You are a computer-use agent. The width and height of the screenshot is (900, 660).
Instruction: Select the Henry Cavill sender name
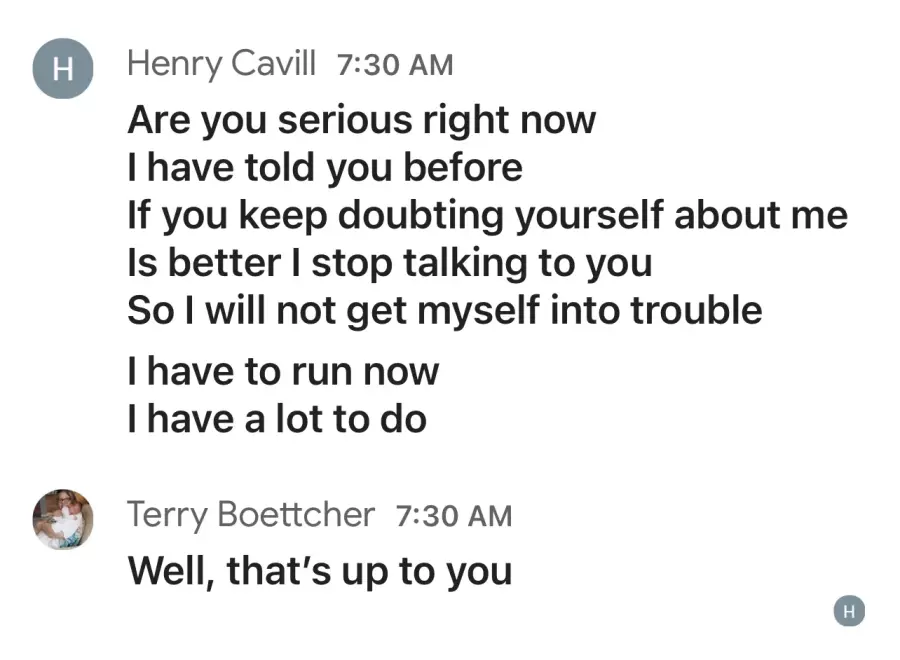click(x=222, y=64)
